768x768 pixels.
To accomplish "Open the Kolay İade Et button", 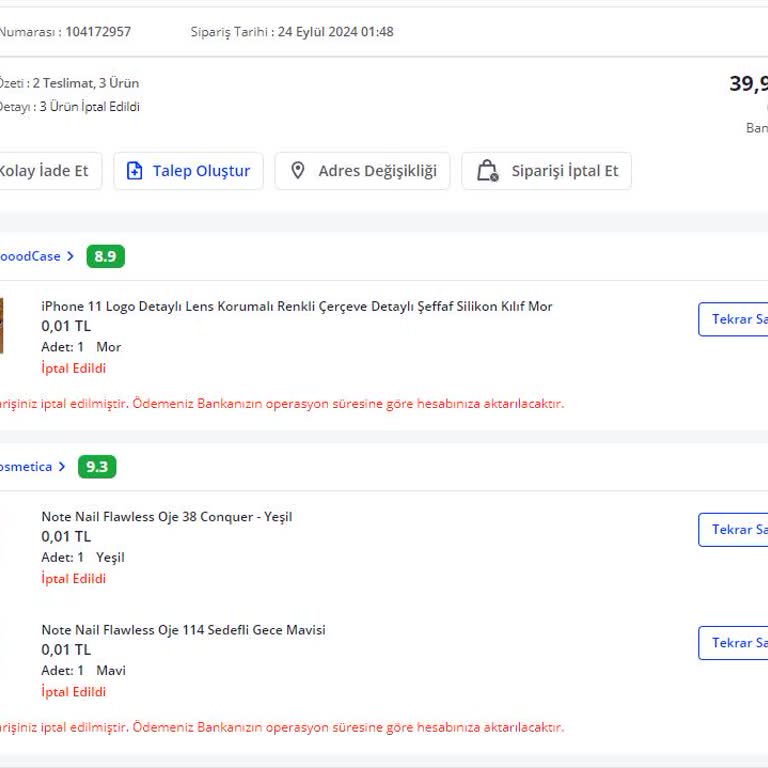I will pos(50,171).
